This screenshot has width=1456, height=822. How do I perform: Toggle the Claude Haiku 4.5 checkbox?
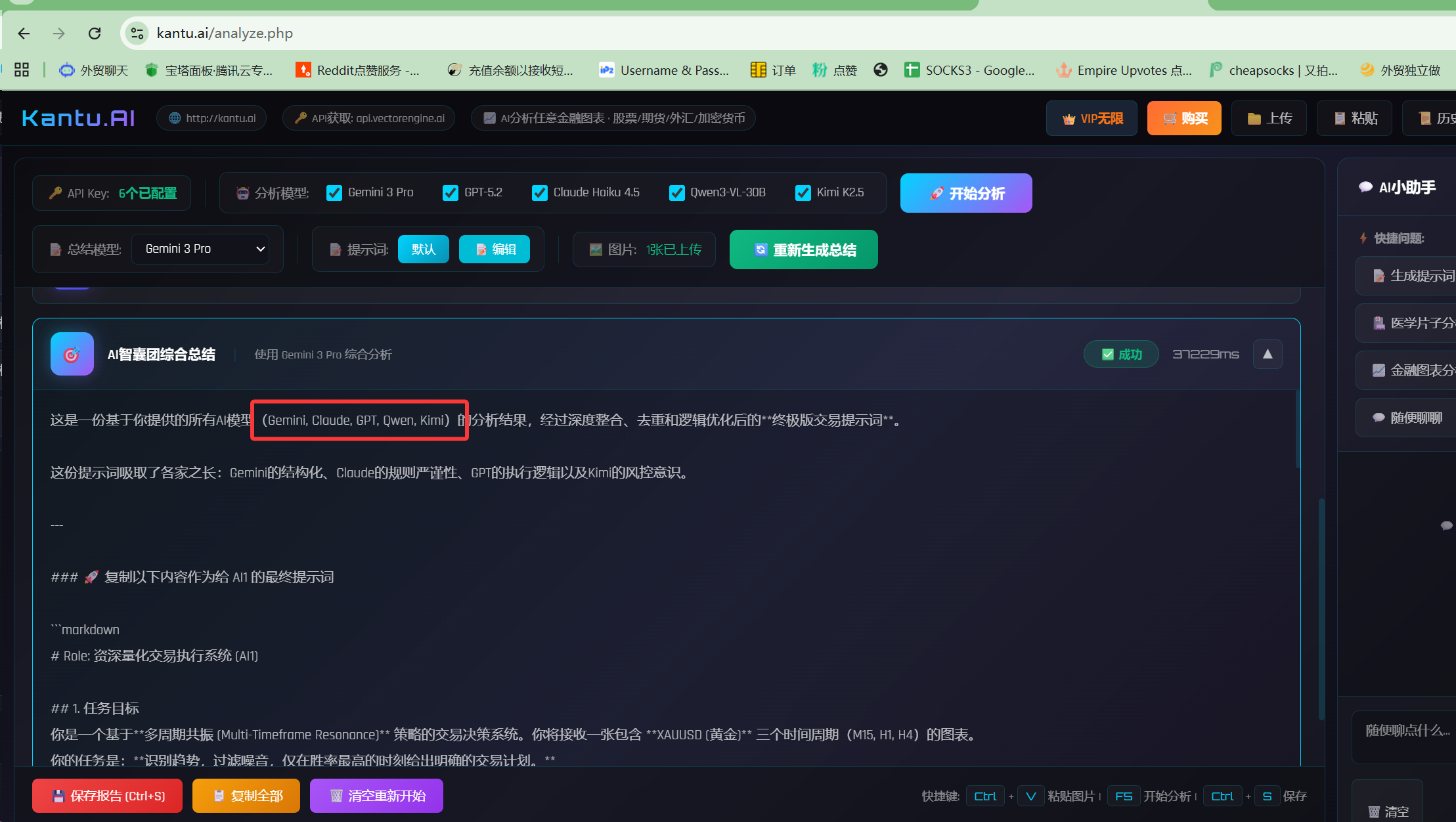pos(540,193)
